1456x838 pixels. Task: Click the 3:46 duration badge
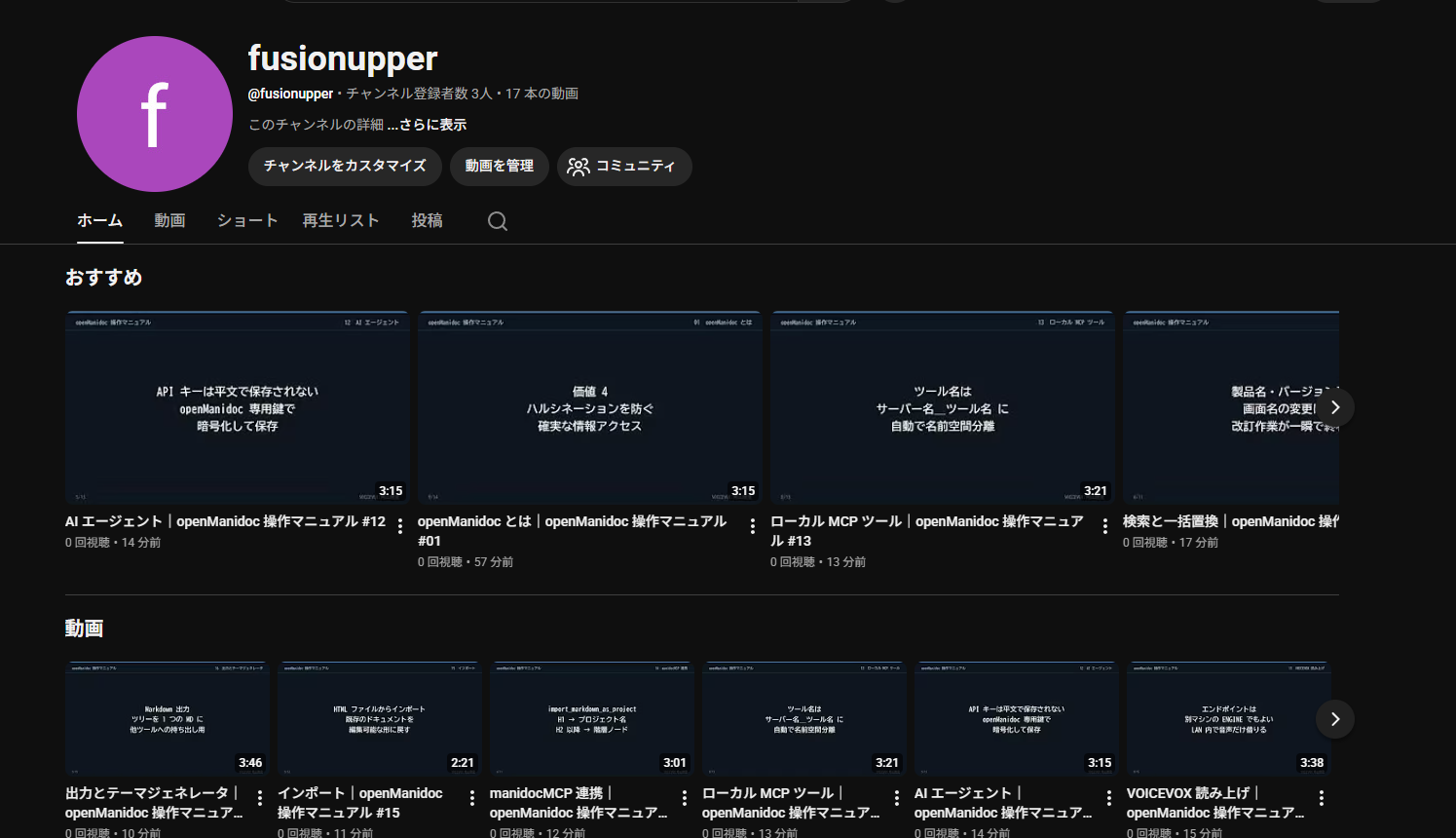250,763
